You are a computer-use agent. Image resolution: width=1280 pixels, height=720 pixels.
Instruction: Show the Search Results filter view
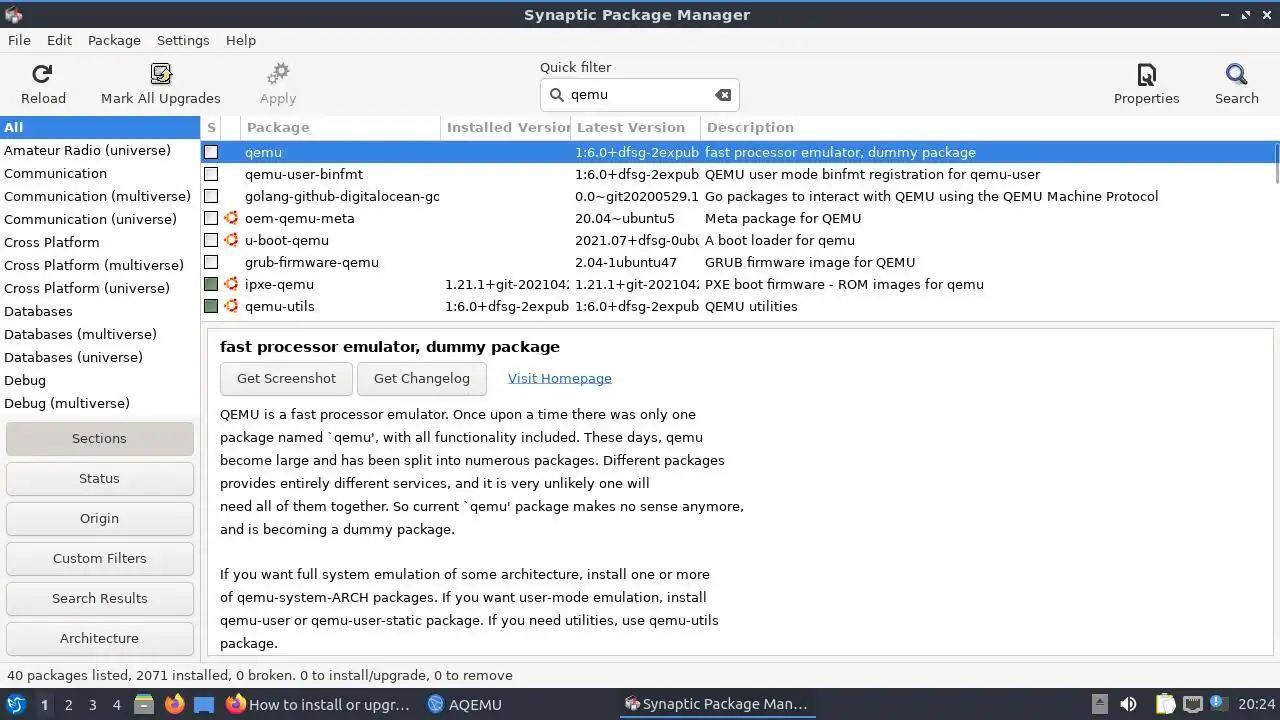pos(99,598)
